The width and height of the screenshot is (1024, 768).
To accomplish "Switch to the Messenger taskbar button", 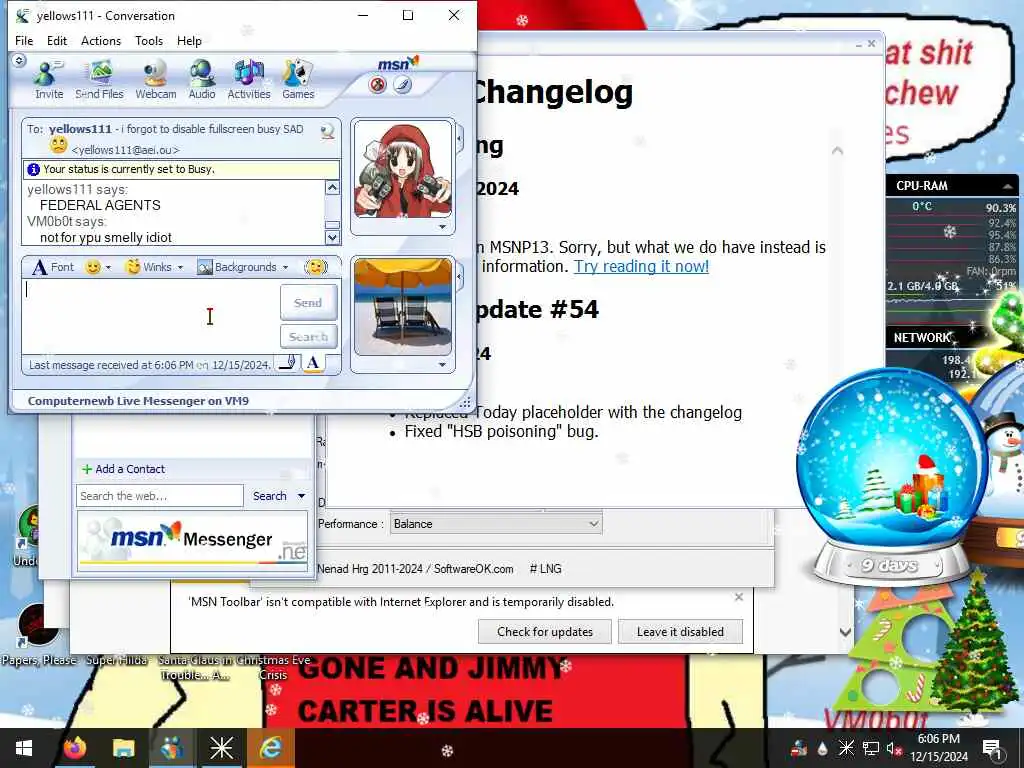I will (172, 748).
